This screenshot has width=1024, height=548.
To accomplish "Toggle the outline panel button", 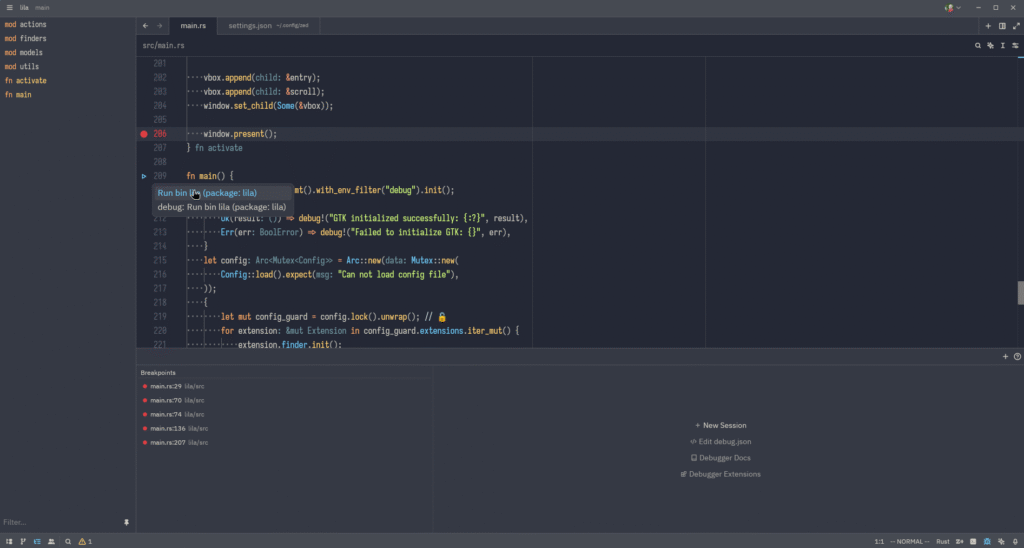I will click(37, 541).
